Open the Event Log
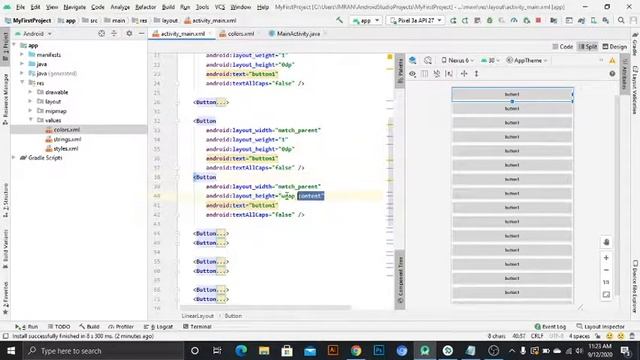This screenshot has height=360, width=640. 550,327
